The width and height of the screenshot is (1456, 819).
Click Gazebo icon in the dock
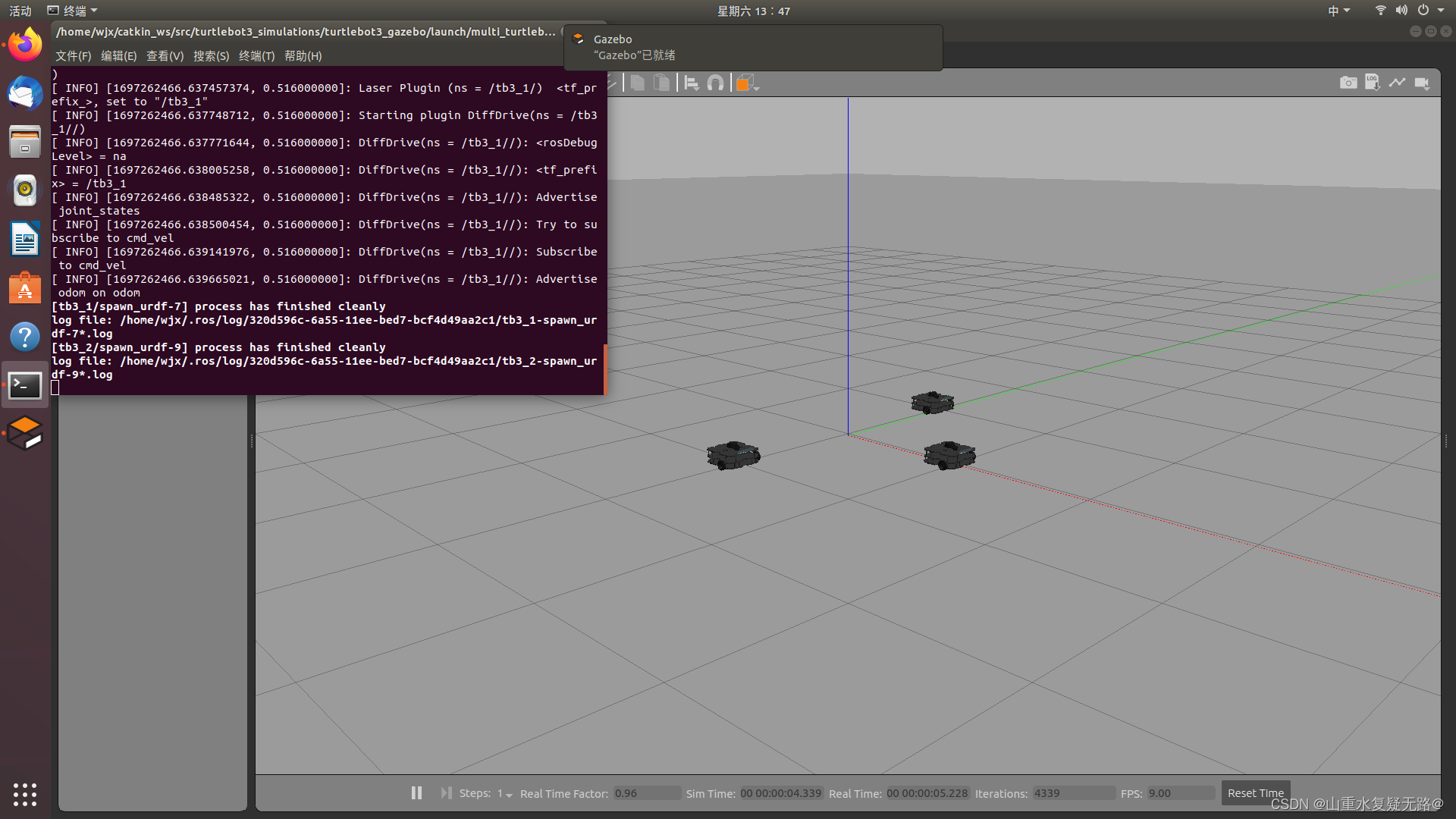point(25,433)
